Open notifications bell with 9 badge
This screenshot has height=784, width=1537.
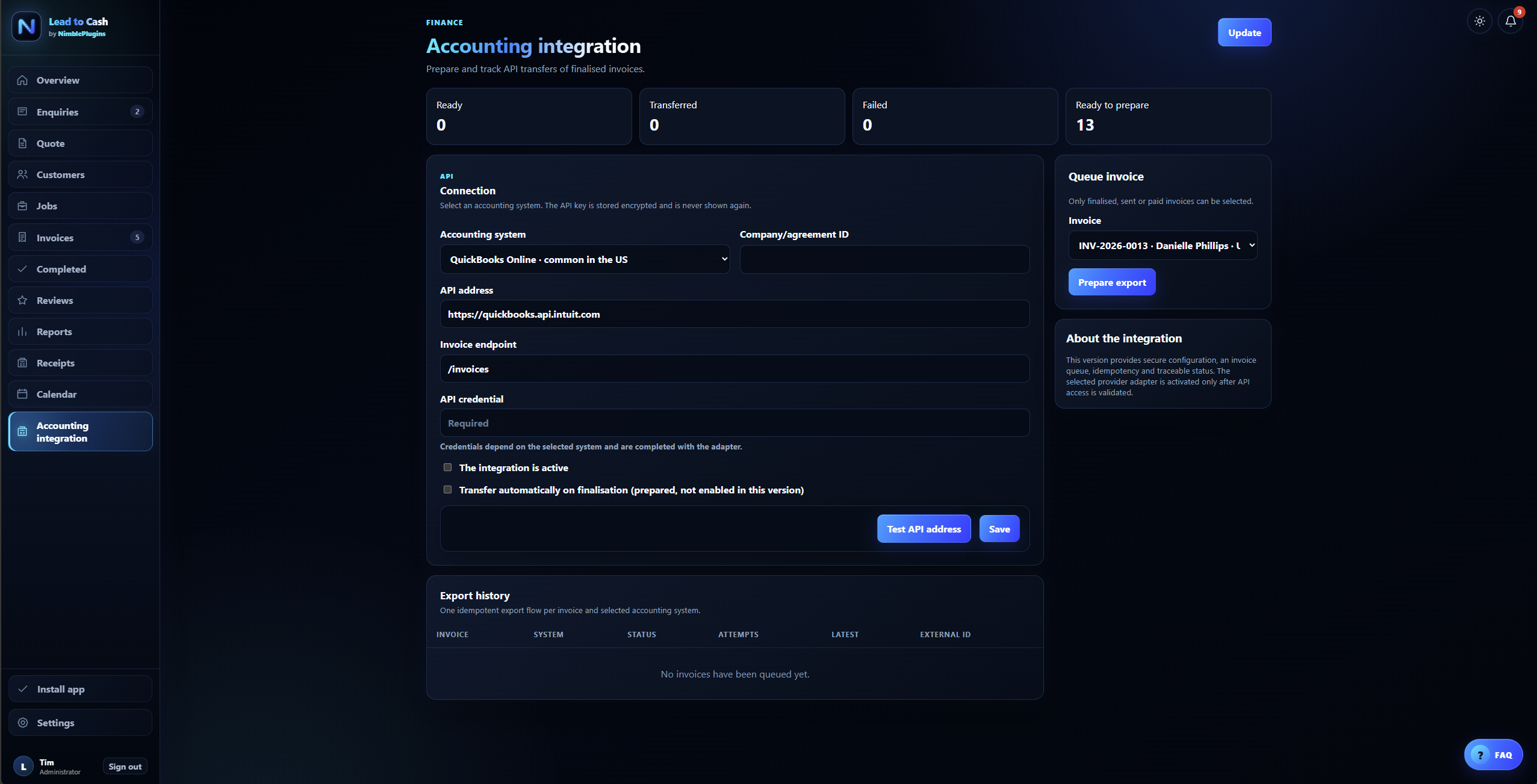(x=1511, y=21)
